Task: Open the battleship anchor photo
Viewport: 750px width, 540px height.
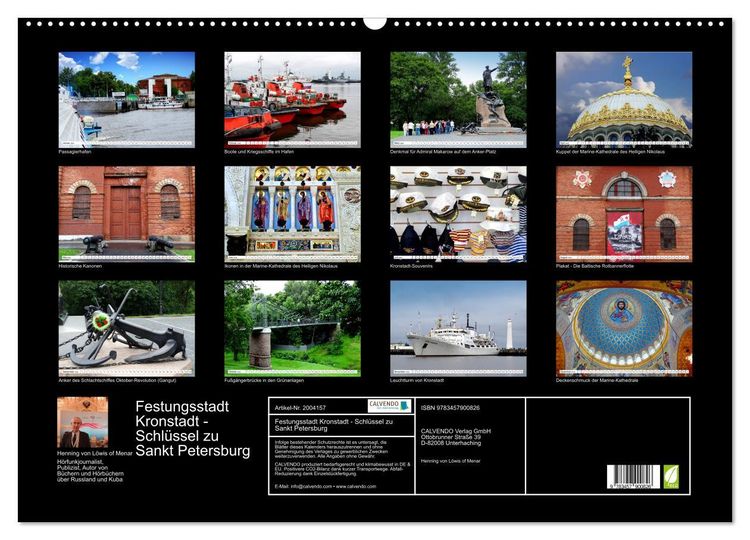Action: [x=127, y=328]
